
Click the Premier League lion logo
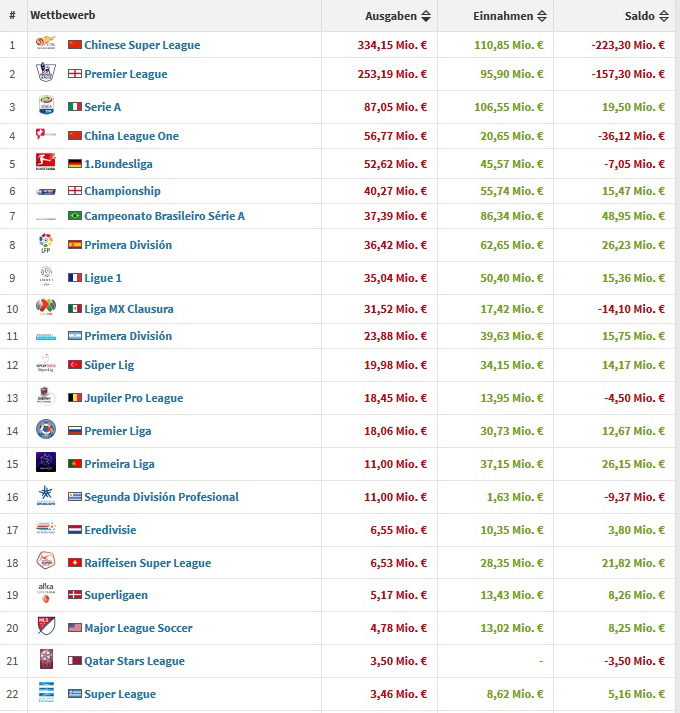coord(46,73)
